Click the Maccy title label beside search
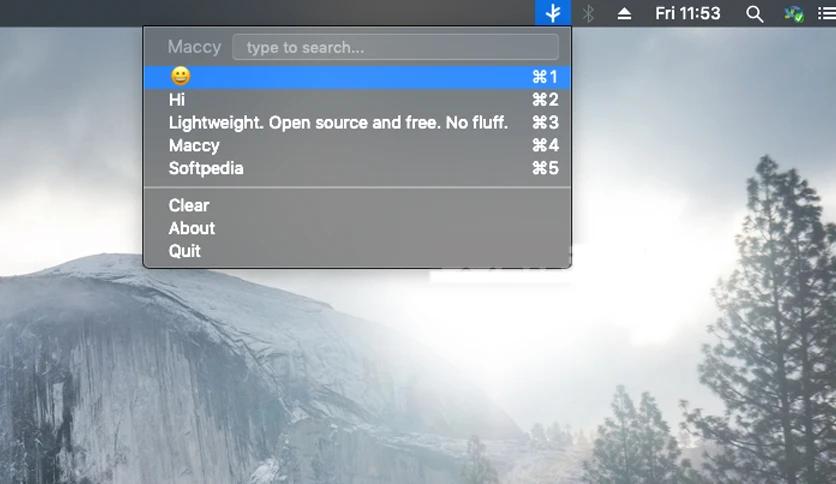This screenshot has width=836, height=484. point(194,47)
